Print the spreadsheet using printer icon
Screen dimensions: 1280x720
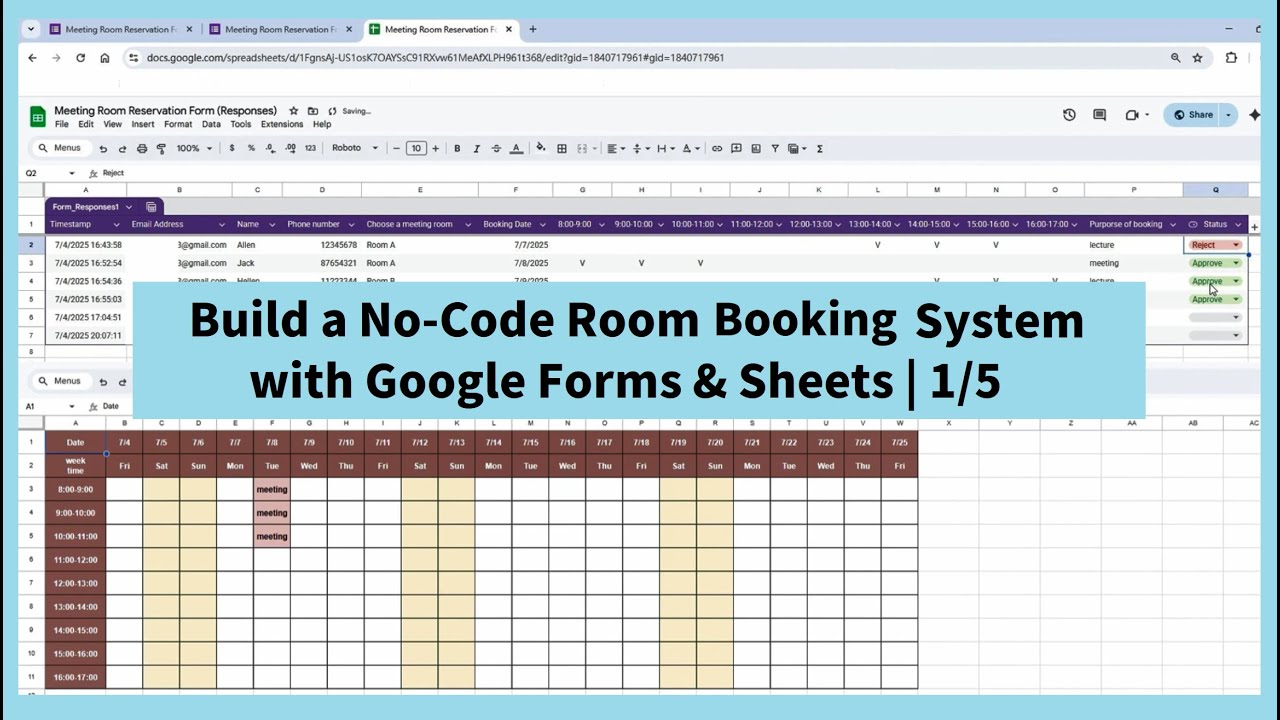click(142, 148)
